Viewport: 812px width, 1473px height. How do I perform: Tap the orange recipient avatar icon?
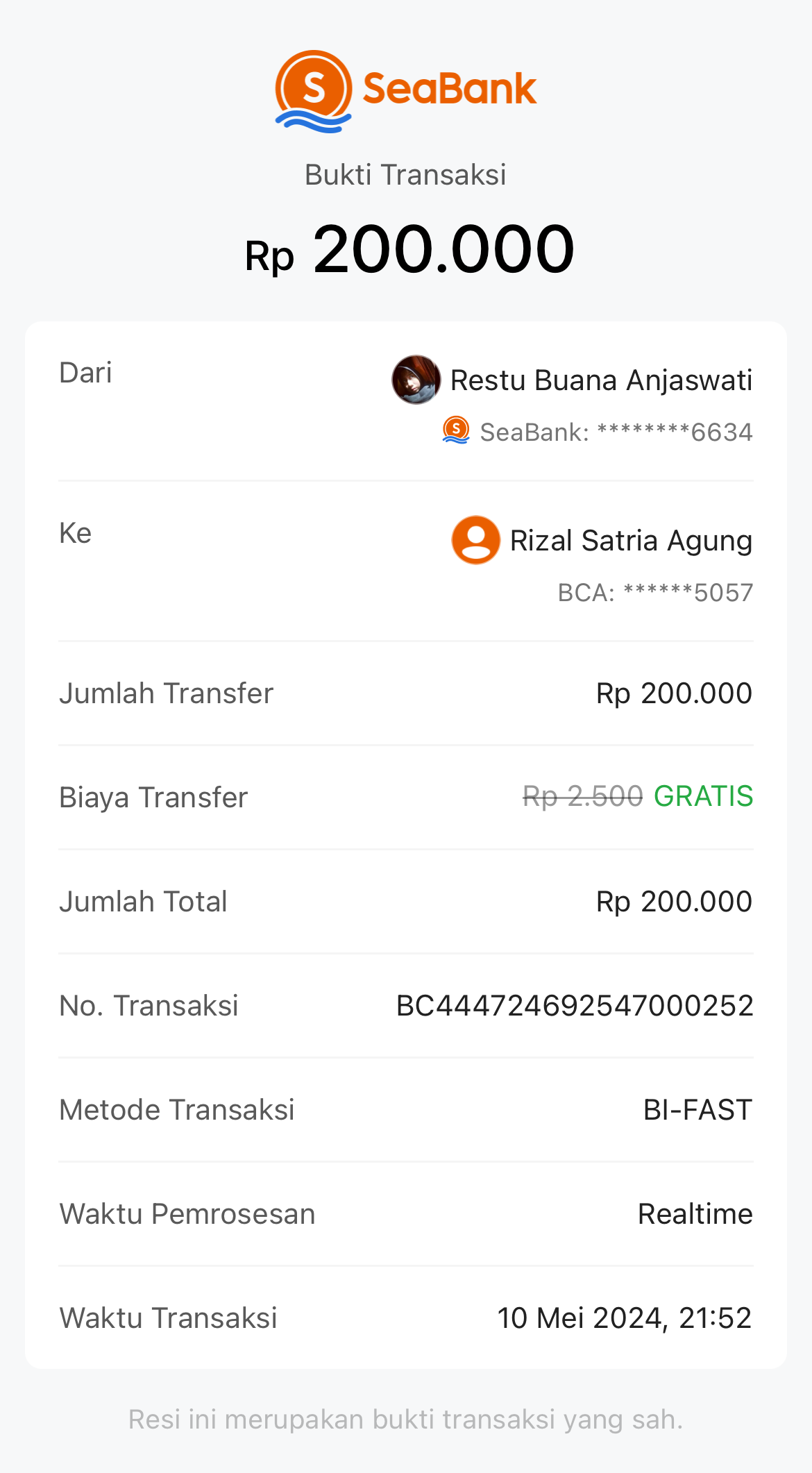pyautogui.click(x=475, y=540)
